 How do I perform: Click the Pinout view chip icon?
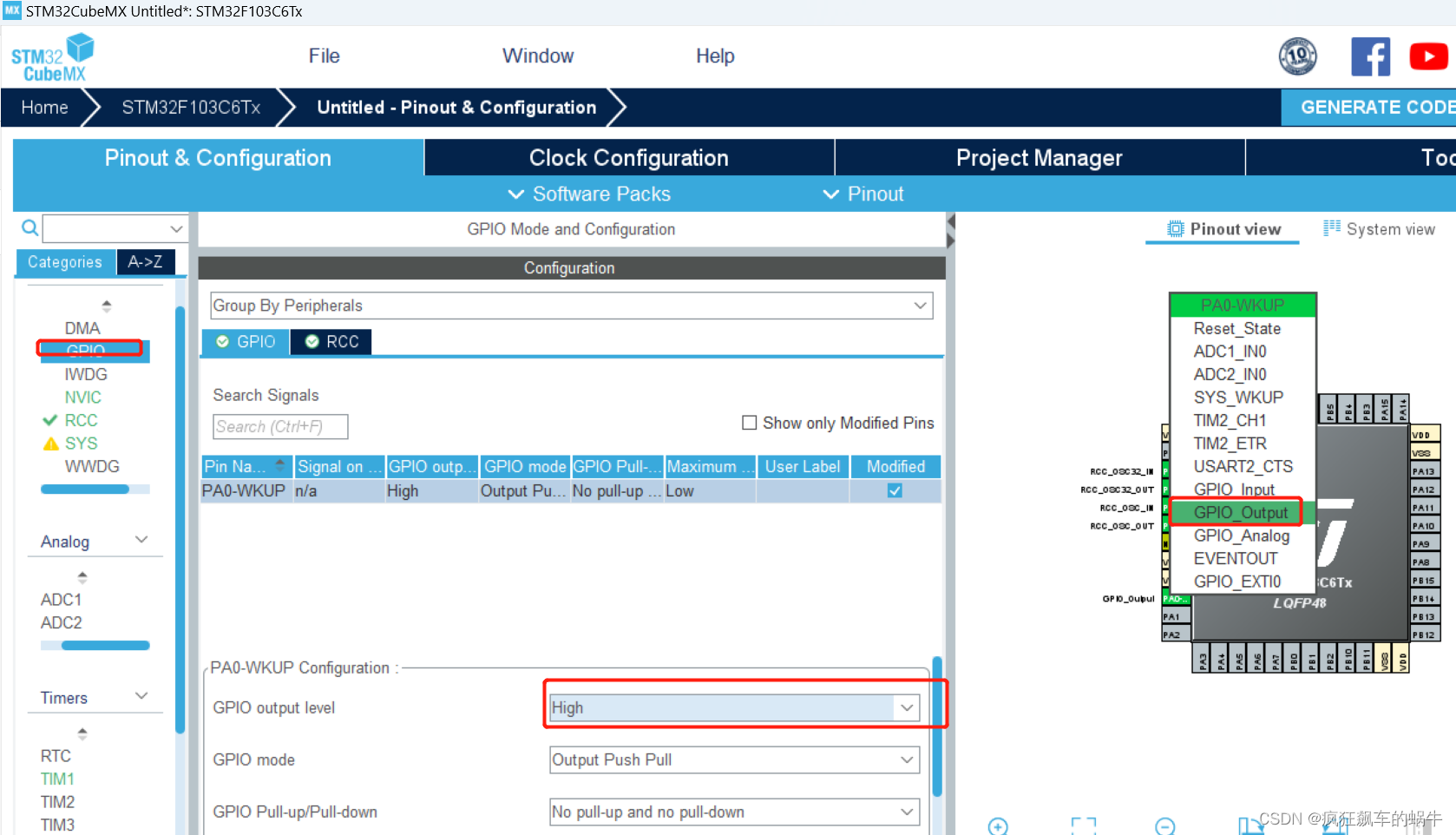(x=1176, y=228)
